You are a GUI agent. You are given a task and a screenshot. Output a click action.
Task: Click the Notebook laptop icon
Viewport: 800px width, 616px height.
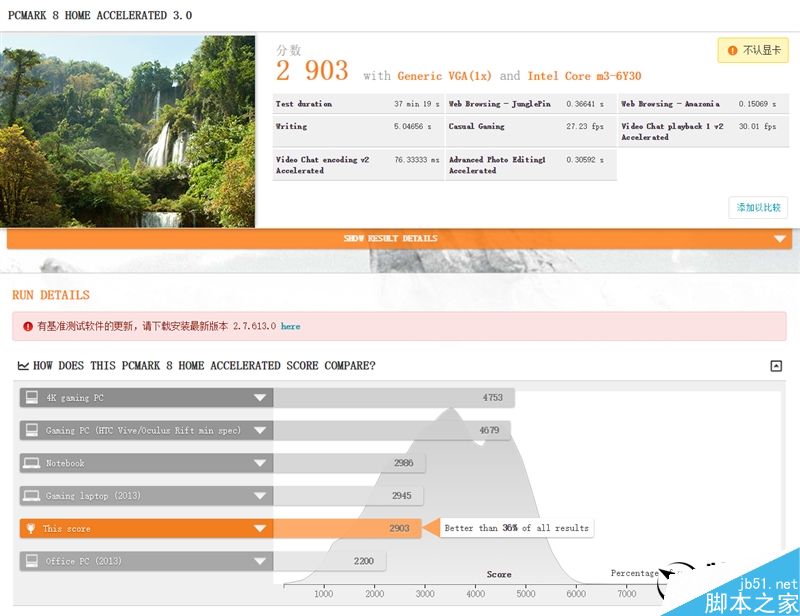32,463
